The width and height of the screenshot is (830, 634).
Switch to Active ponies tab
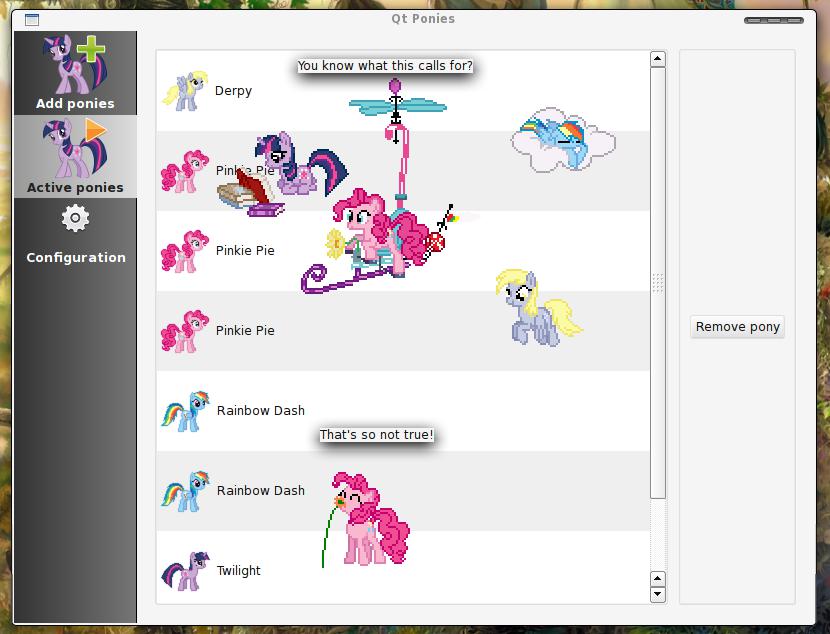pos(75,157)
